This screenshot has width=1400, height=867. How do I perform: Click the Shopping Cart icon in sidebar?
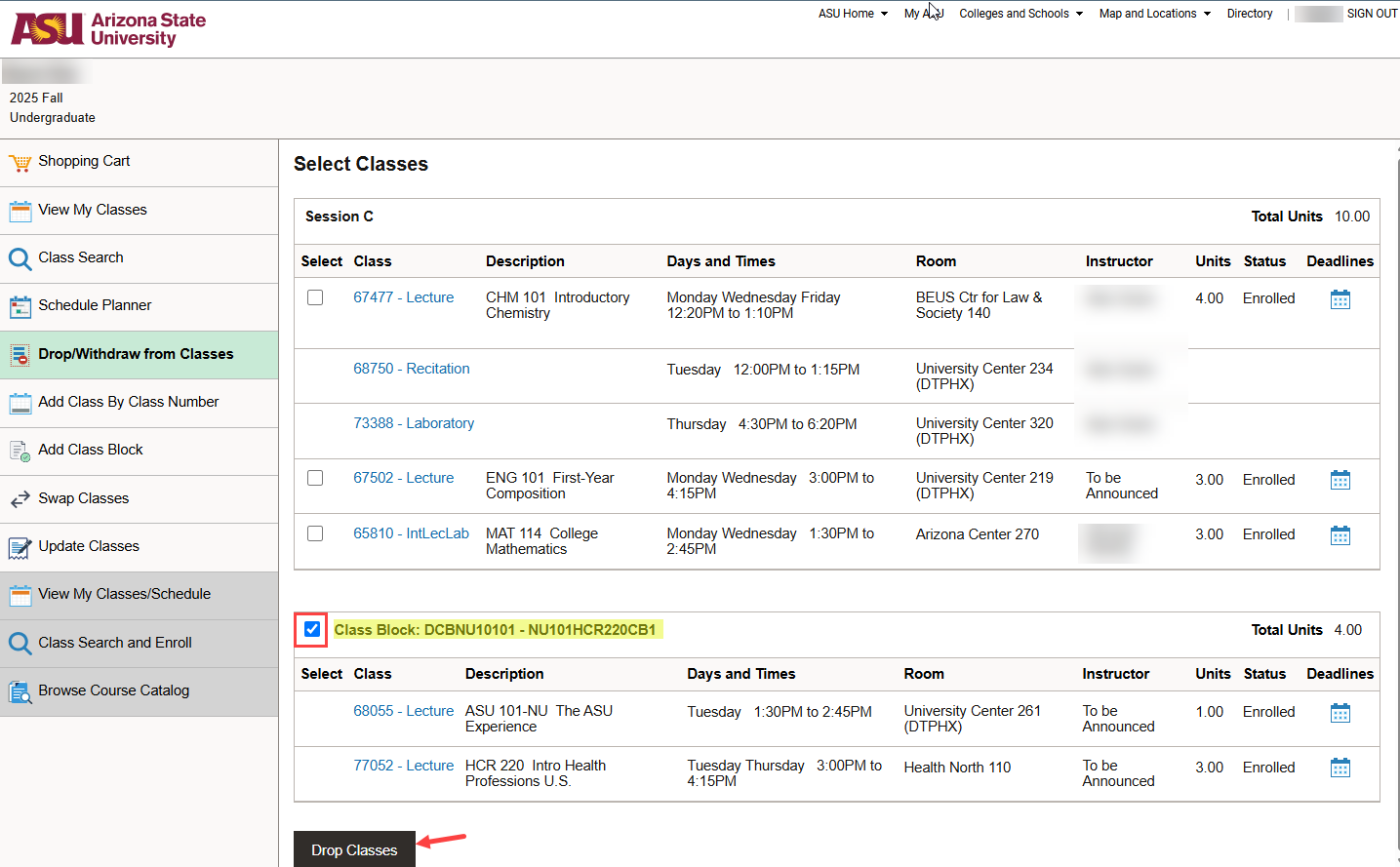click(x=20, y=163)
